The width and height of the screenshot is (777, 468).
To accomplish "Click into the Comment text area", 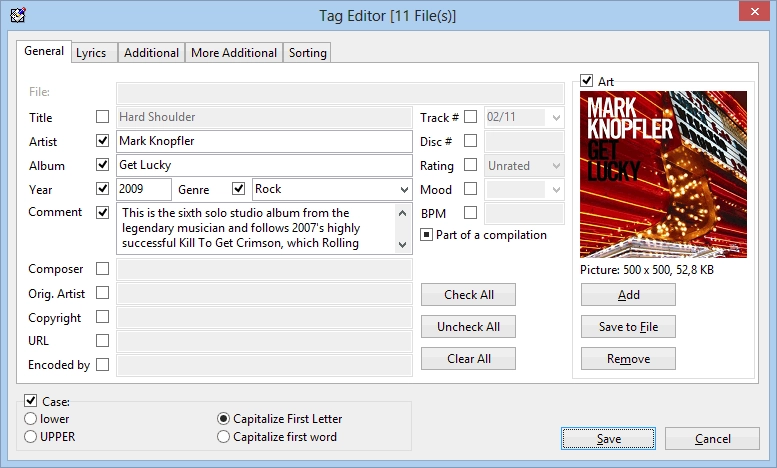I will [x=256, y=228].
